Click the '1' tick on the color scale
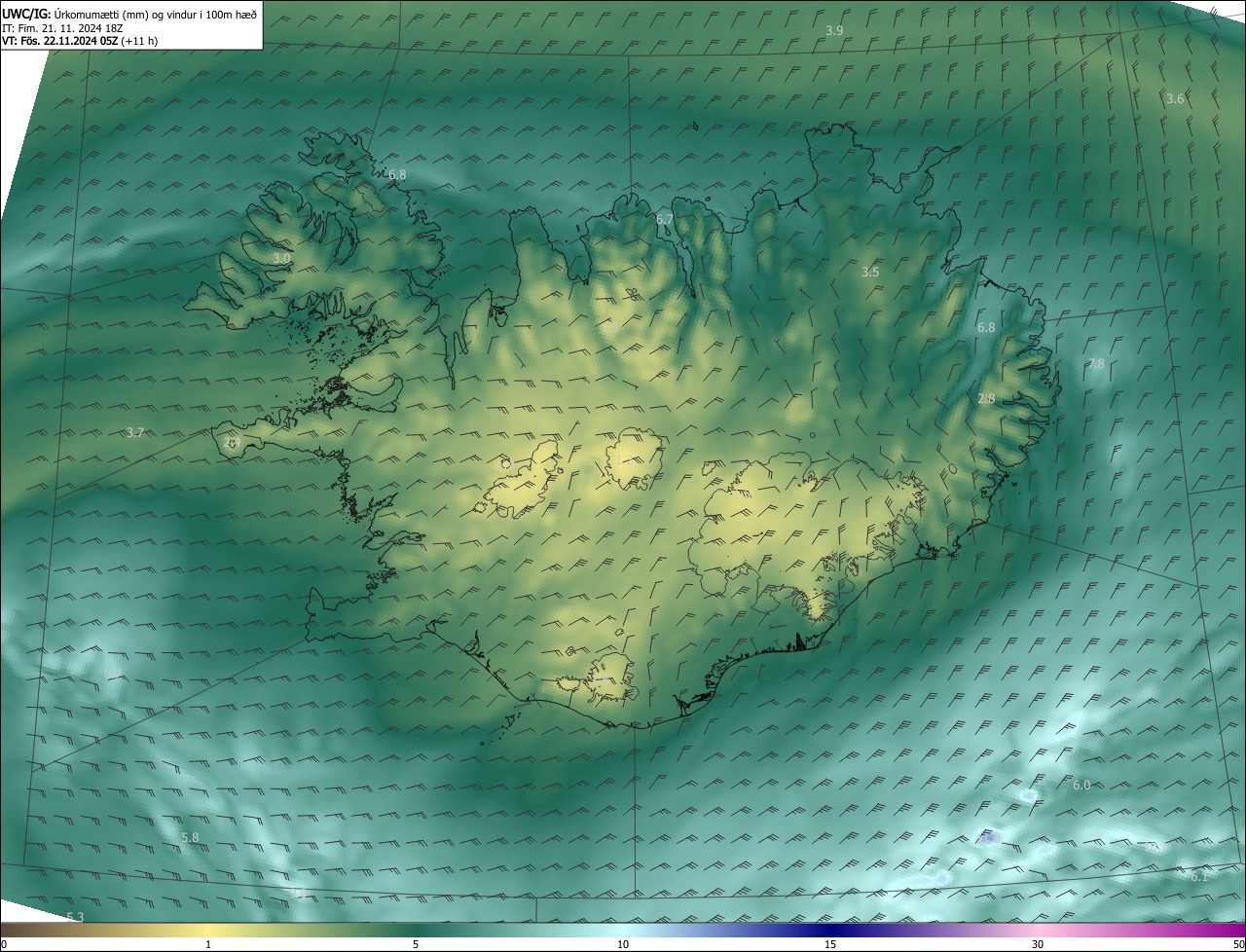Screen dimensions: 1246x952 [208, 944]
